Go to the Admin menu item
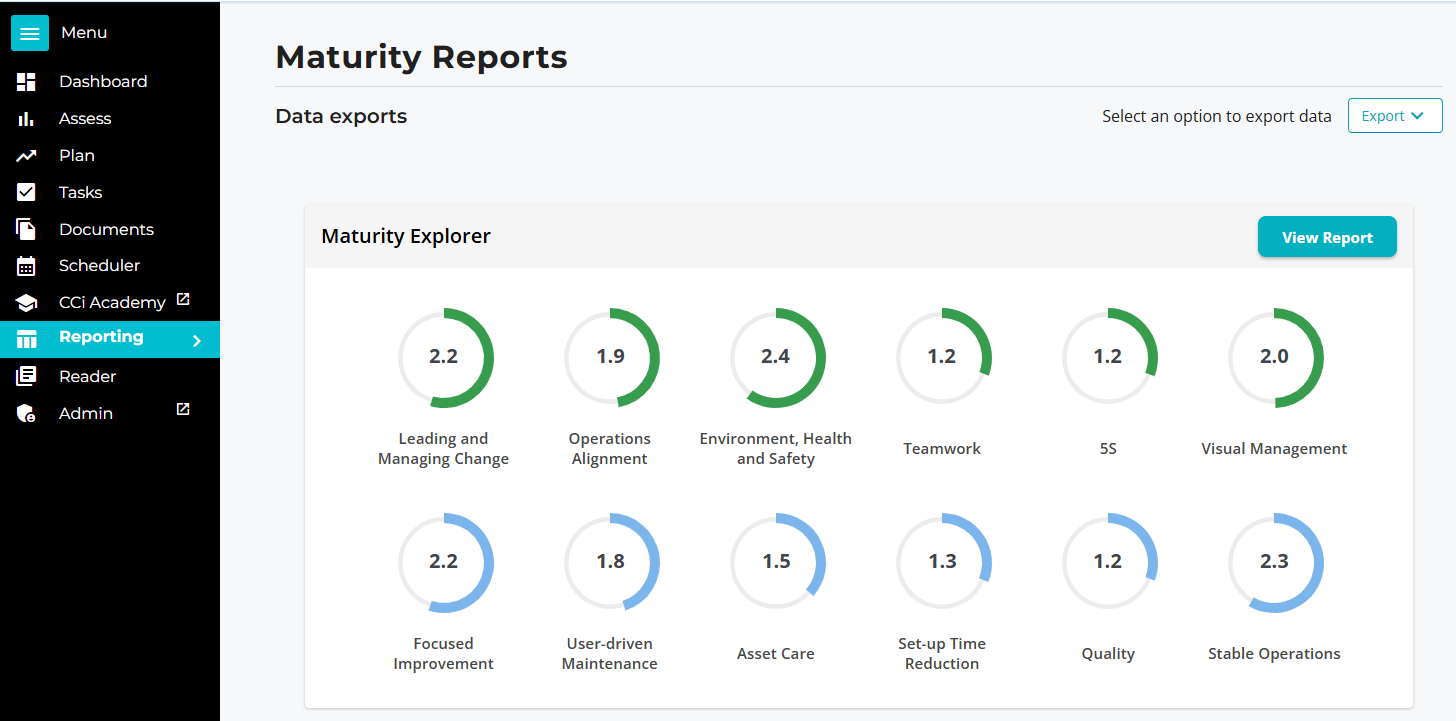 [86, 413]
